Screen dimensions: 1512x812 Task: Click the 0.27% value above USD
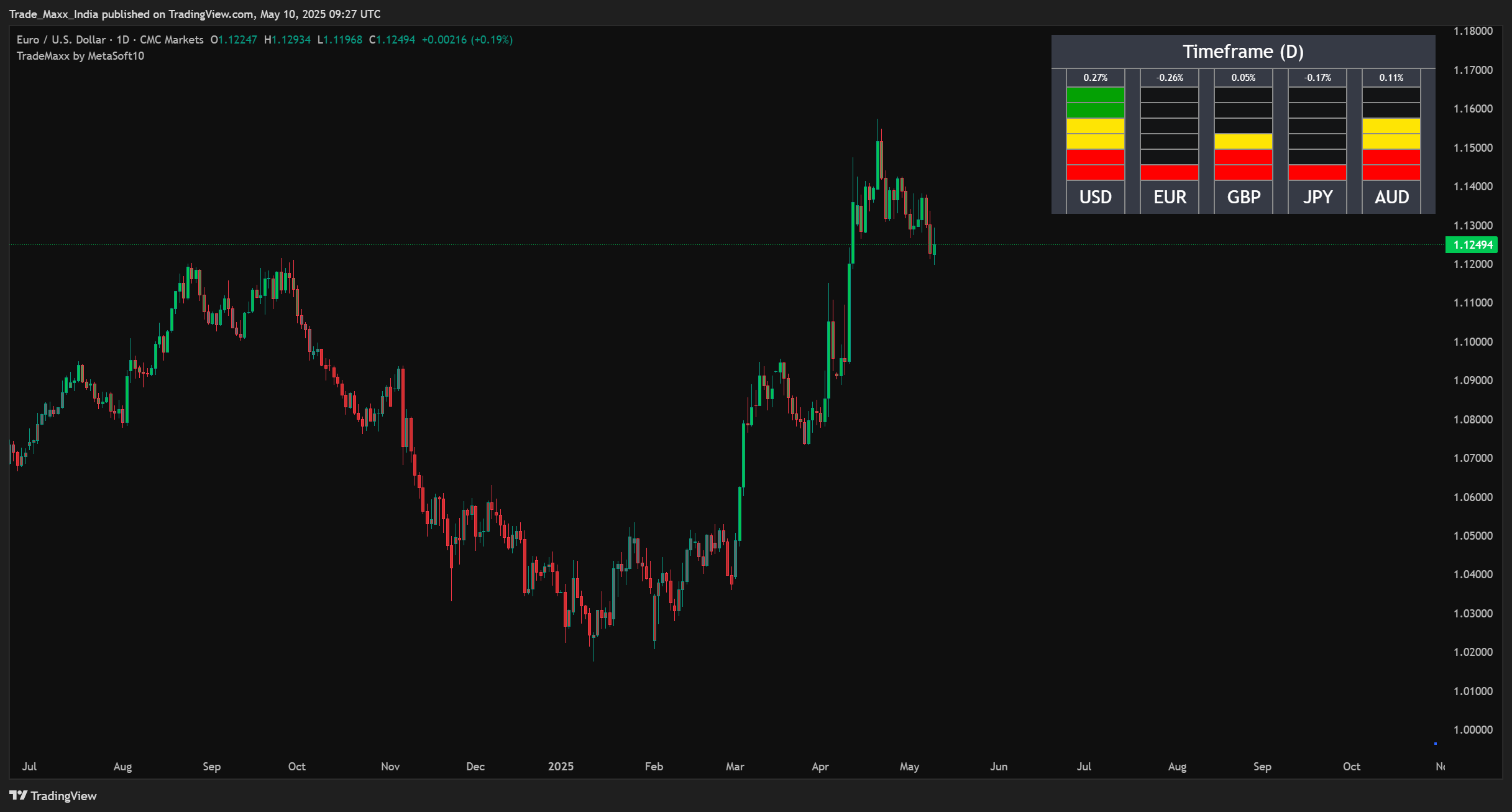(1095, 77)
